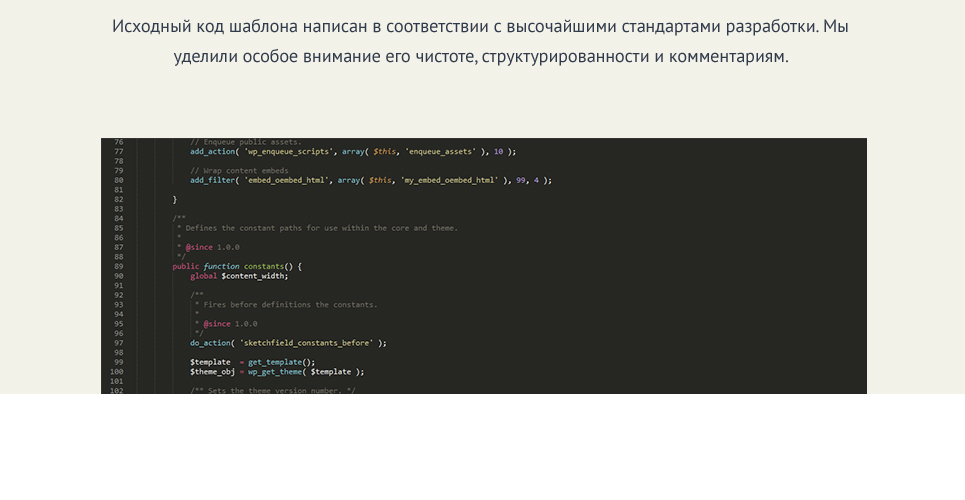
Task: Open the code editor screenshot image
Action: (484, 265)
